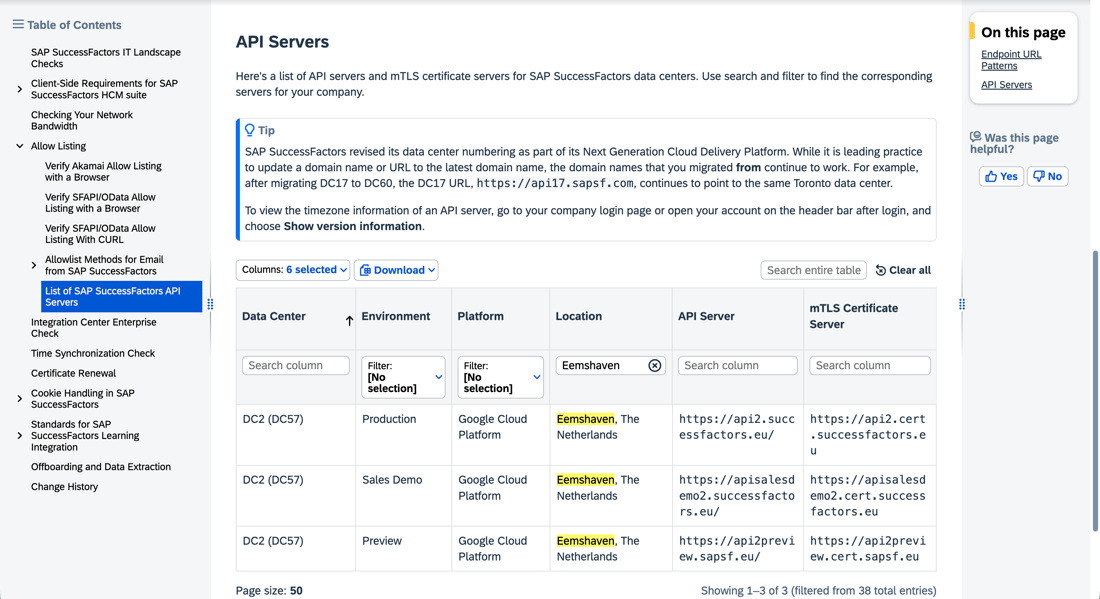Viewport: 1100px width, 599px height.
Task: Jump to Endpoint URL Patterns
Action: pos(1011,60)
